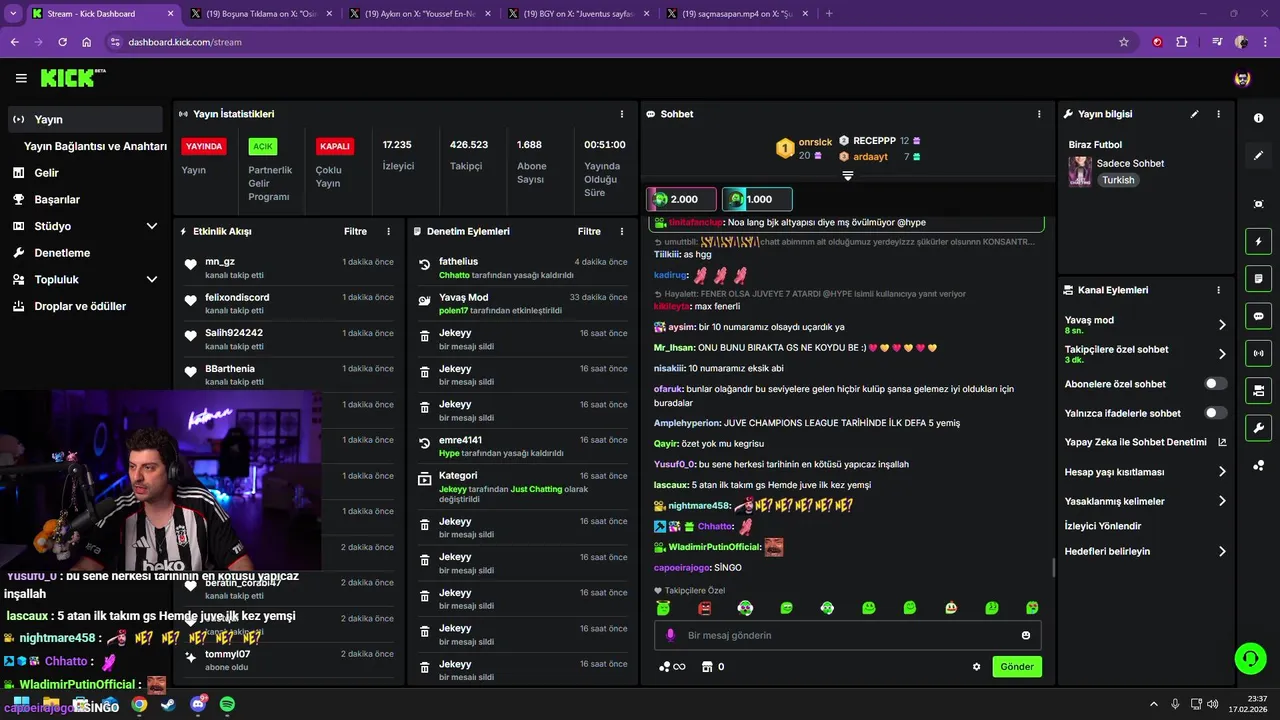1280x720 pixels.
Task: Open Hesap yaşı kısıtlaması chevron
Action: coord(1222,472)
